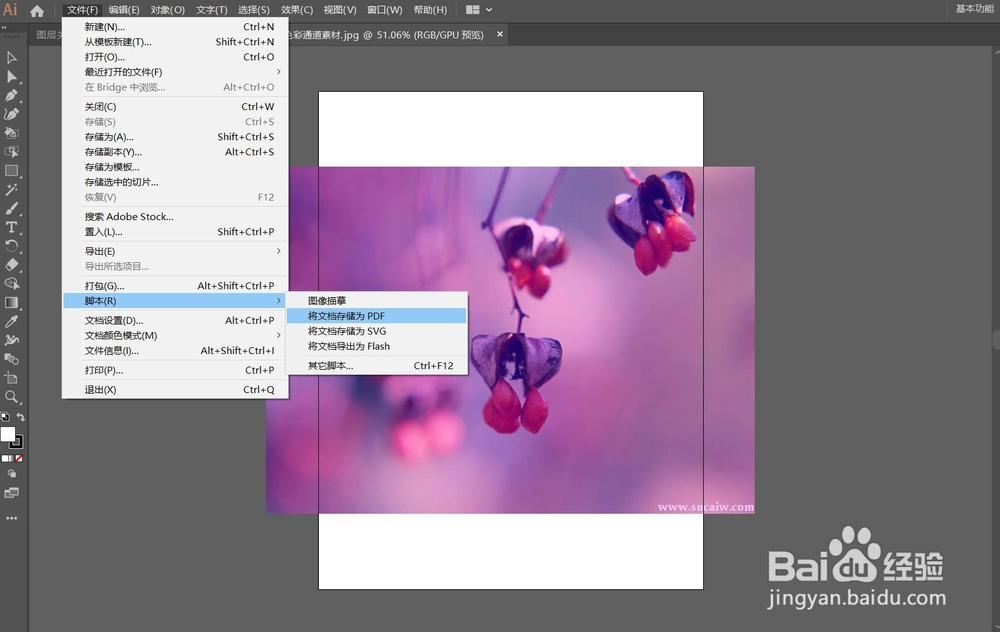The image size is (1000, 632).
Task: Expand 文档颜色模式(M) submenu
Action: pyautogui.click(x=175, y=335)
